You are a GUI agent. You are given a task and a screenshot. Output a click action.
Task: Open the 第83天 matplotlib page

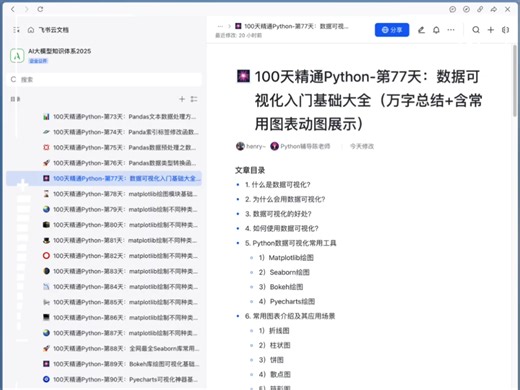[x=104, y=271]
